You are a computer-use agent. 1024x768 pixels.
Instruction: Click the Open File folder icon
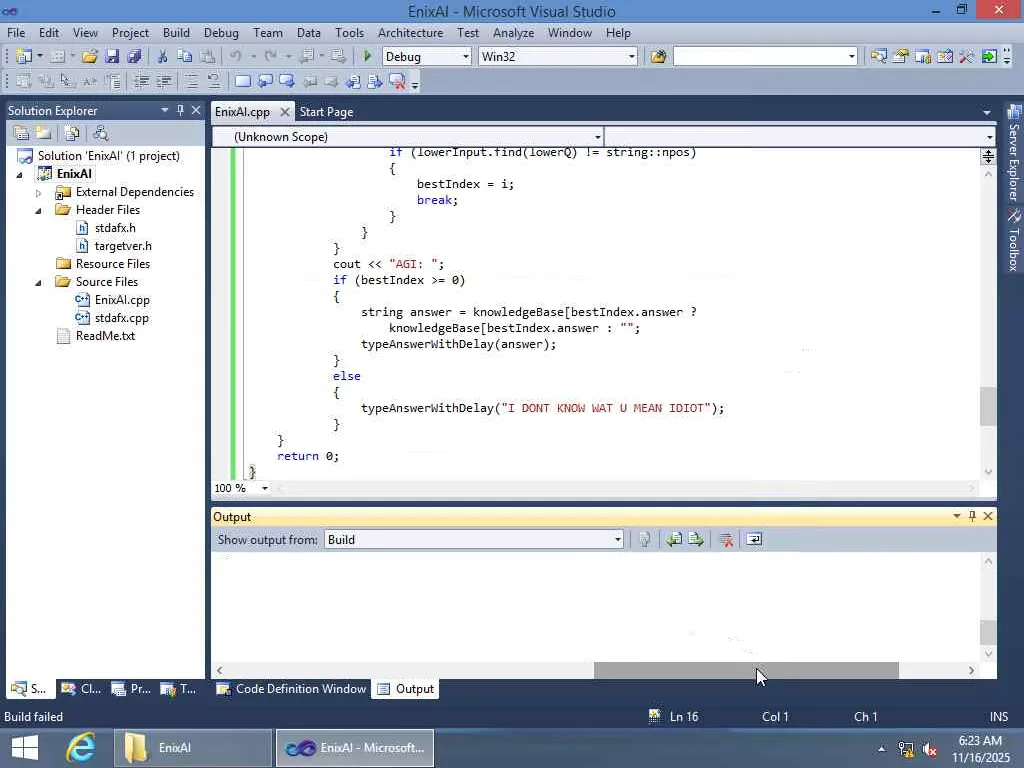[89, 56]
